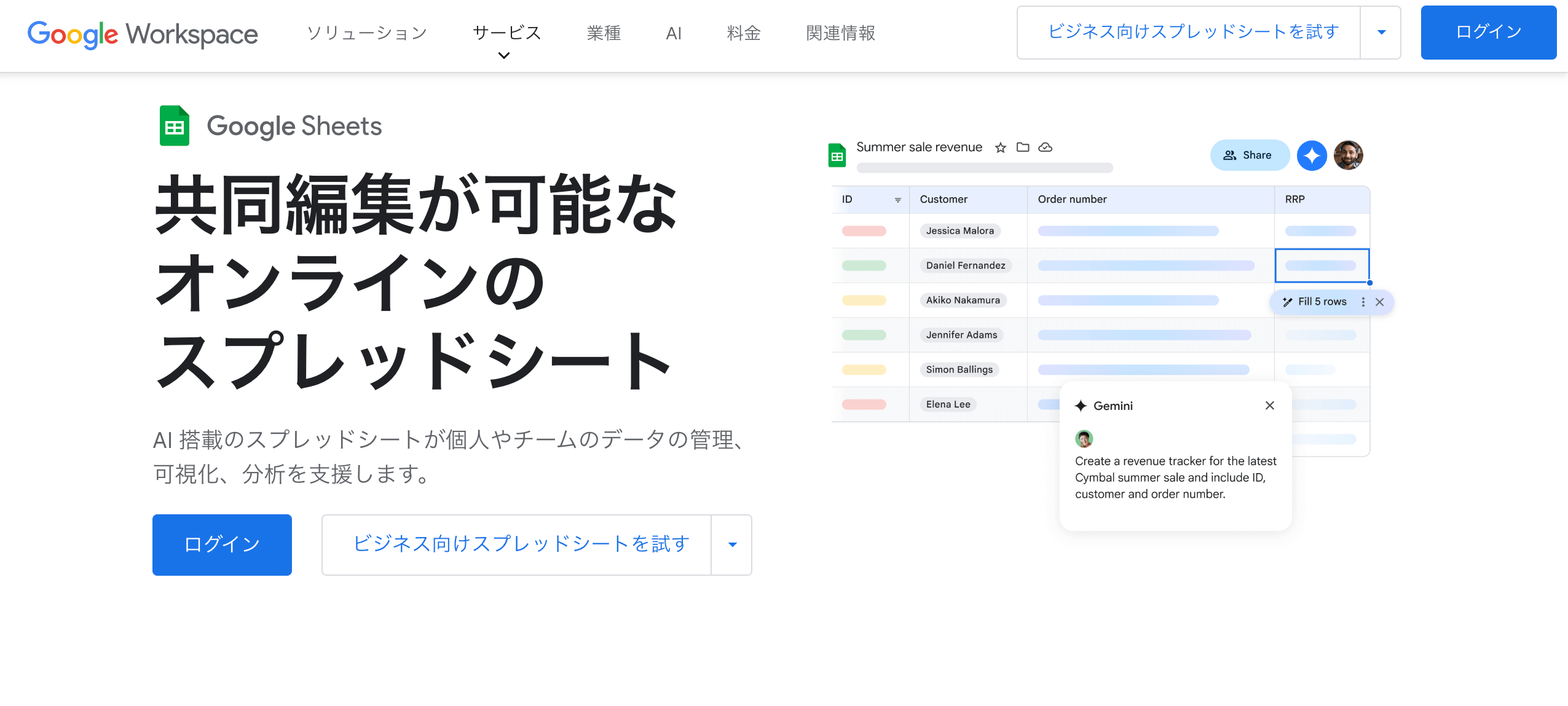
Task: Select the Elena Lee chip
Action: point(948,404)
